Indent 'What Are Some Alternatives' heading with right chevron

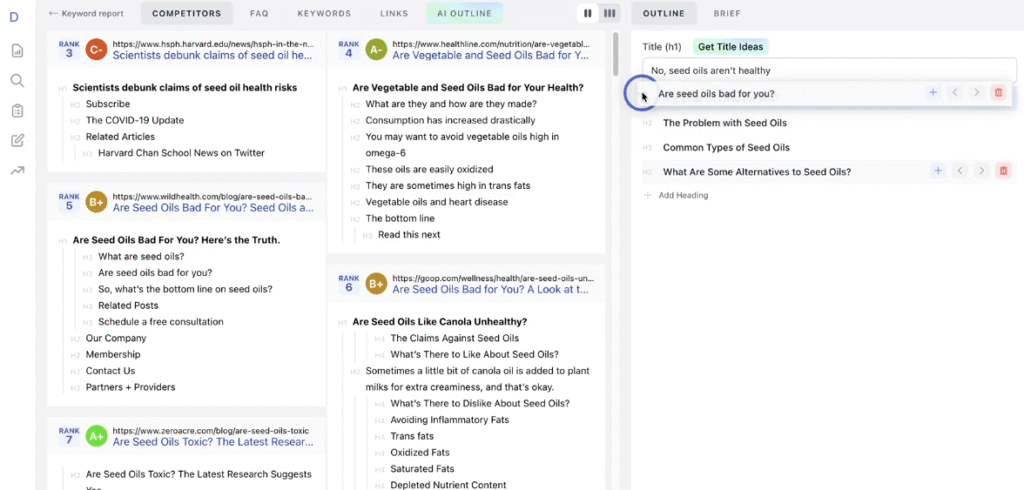tap(982, 171)
